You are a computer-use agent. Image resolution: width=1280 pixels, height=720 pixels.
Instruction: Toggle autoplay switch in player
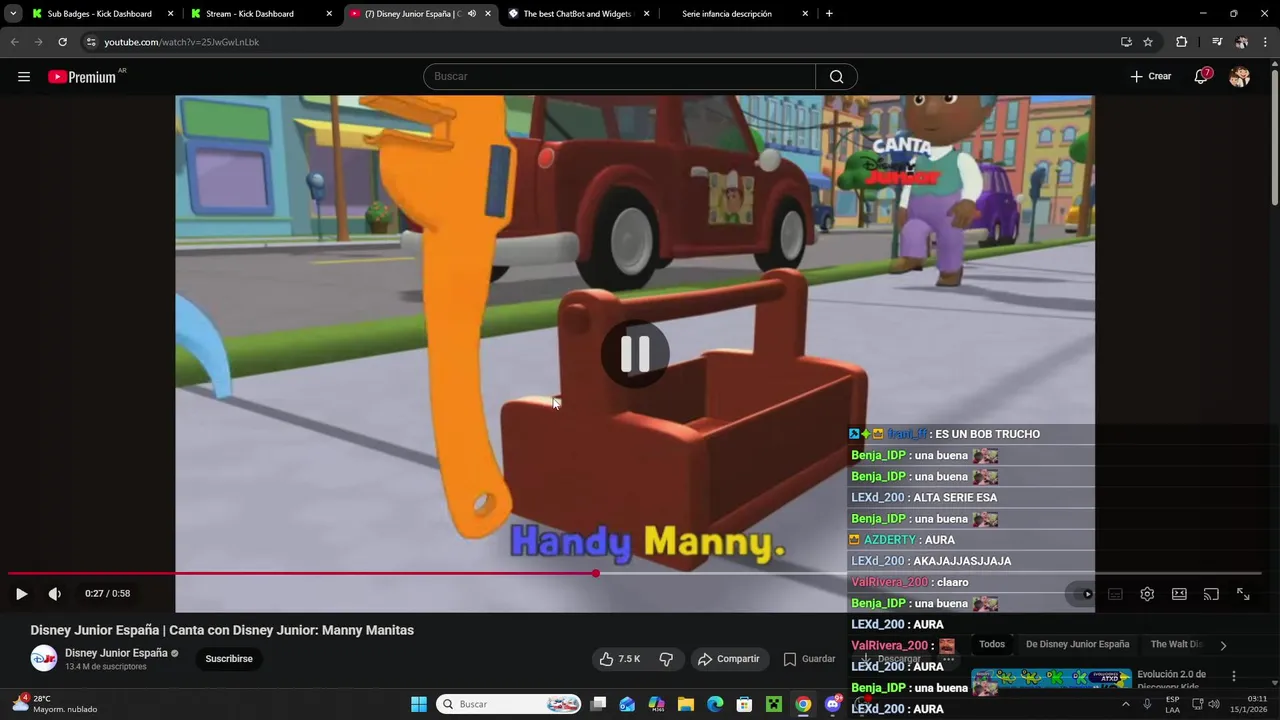1082,594
